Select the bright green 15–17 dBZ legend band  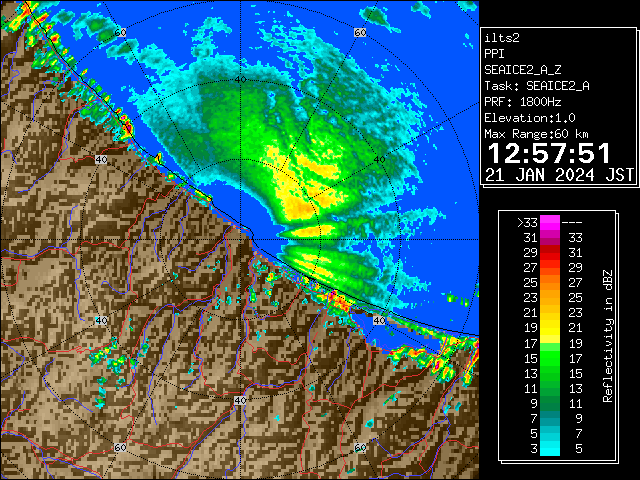[549, 358]
